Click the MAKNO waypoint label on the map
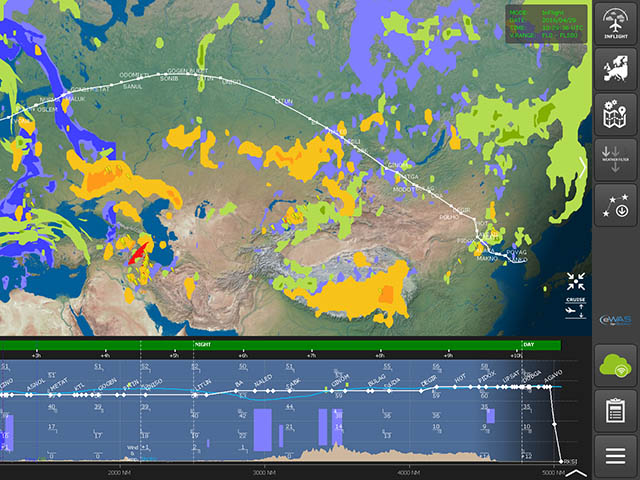 click(487, 258)
